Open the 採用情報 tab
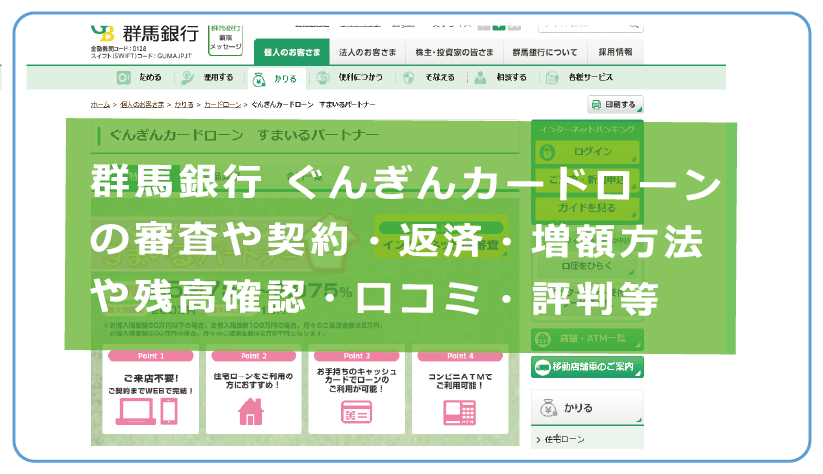Viewport: 823px width, 474px height. point(615,52)
